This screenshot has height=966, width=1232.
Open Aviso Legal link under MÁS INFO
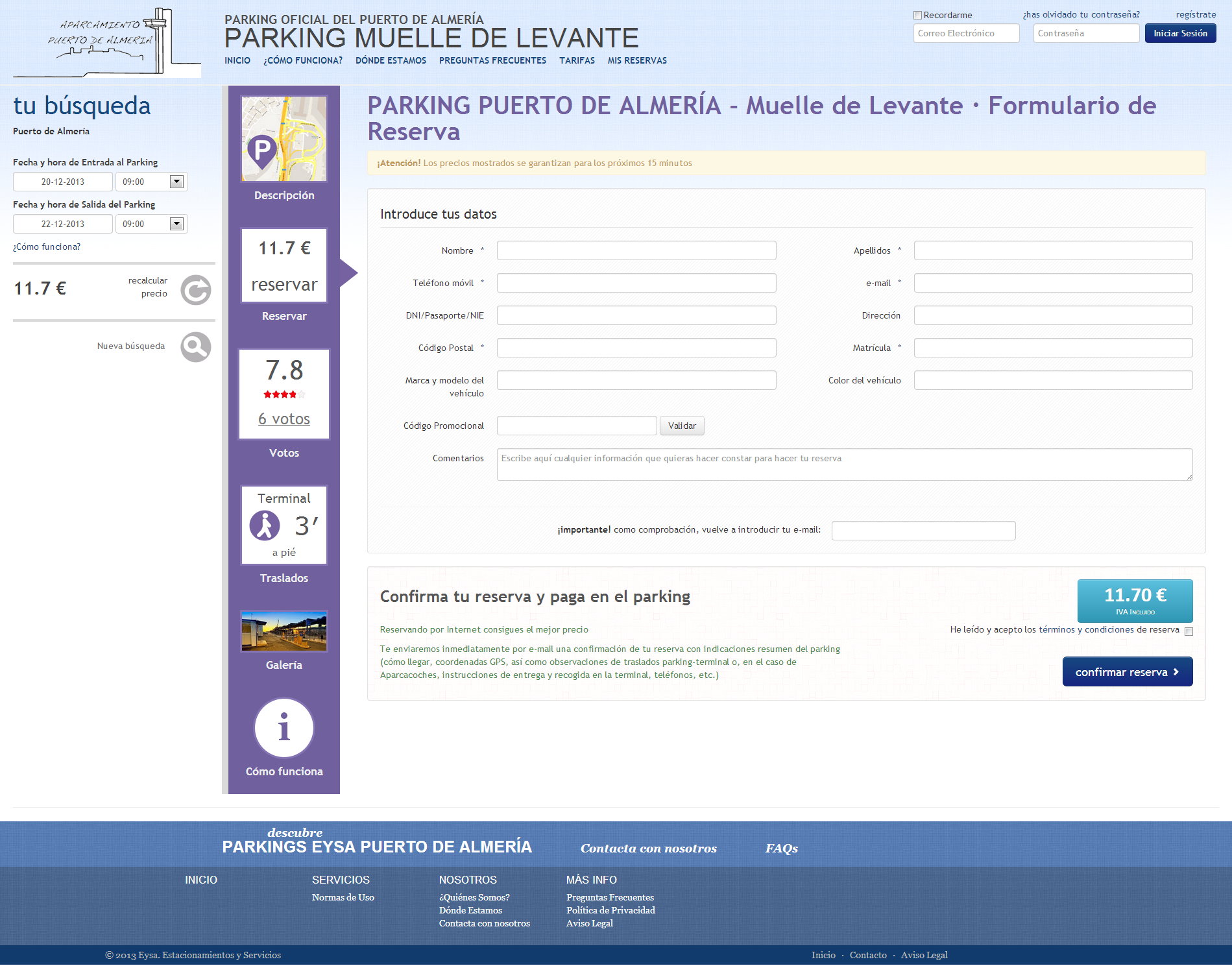coord(590,923)
